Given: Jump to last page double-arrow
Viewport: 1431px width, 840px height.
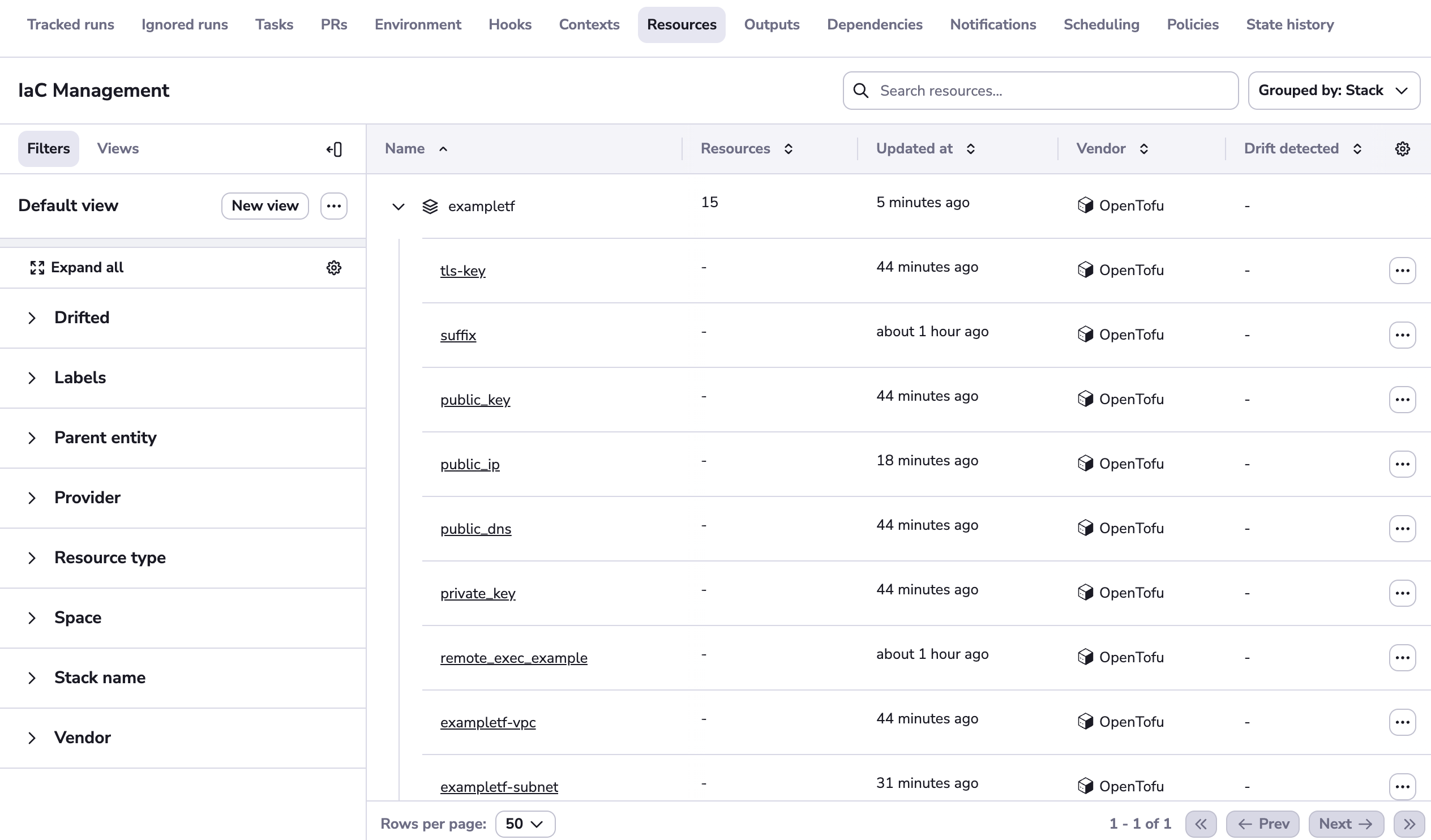Looking at the screenshot, I should (1409, 824).
